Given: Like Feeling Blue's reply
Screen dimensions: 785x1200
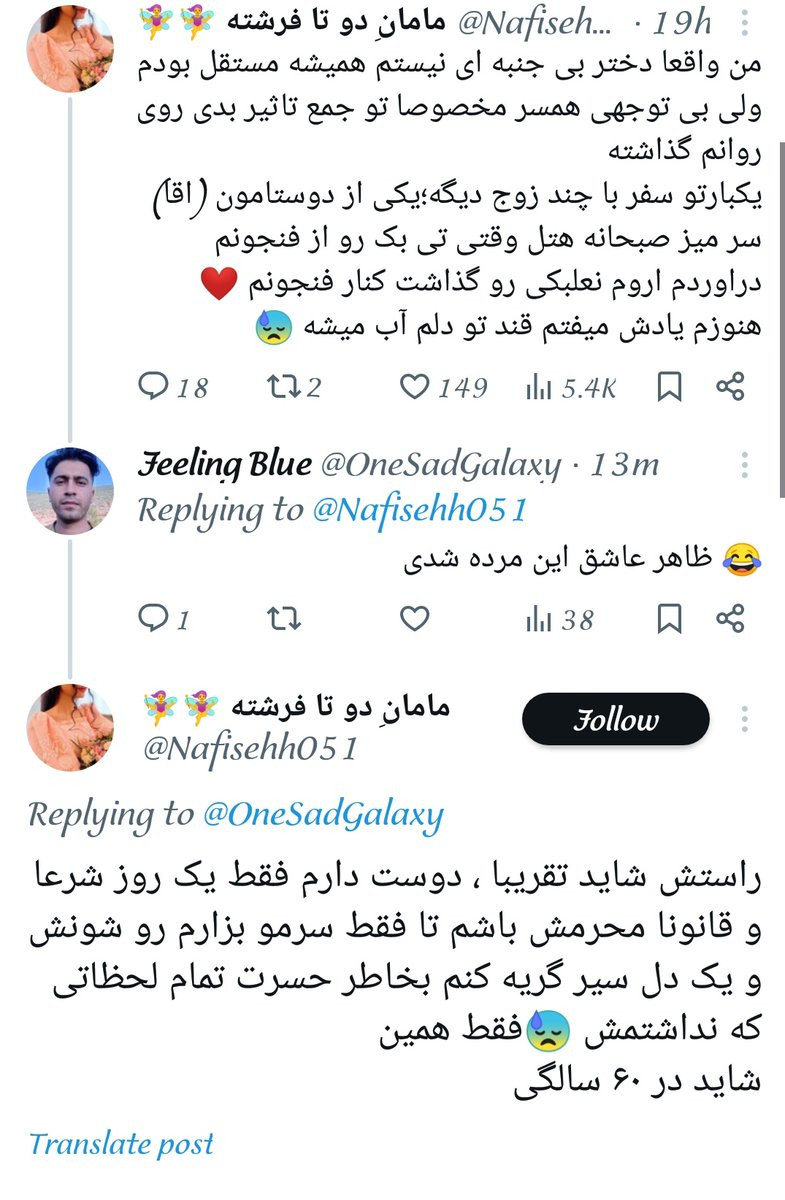Looking at the screenshot, I should click(x=415, y=620).
